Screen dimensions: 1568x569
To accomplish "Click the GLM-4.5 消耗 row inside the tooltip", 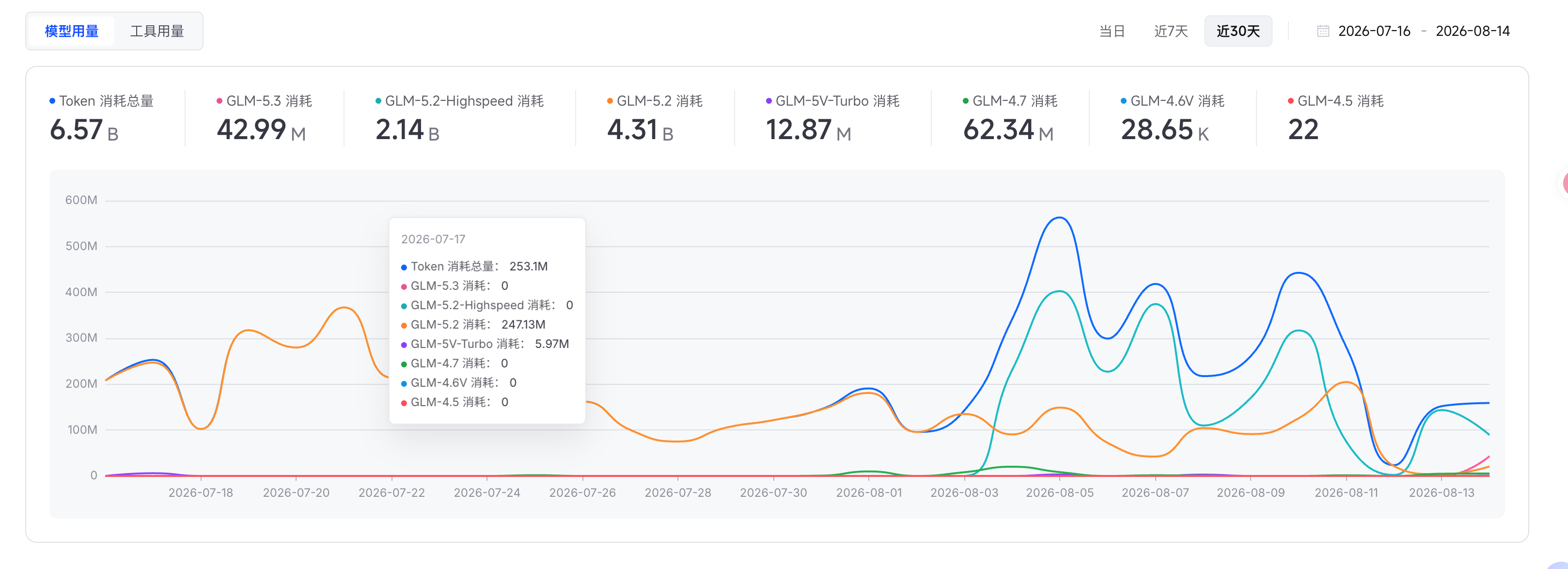I will click(455, 403).
